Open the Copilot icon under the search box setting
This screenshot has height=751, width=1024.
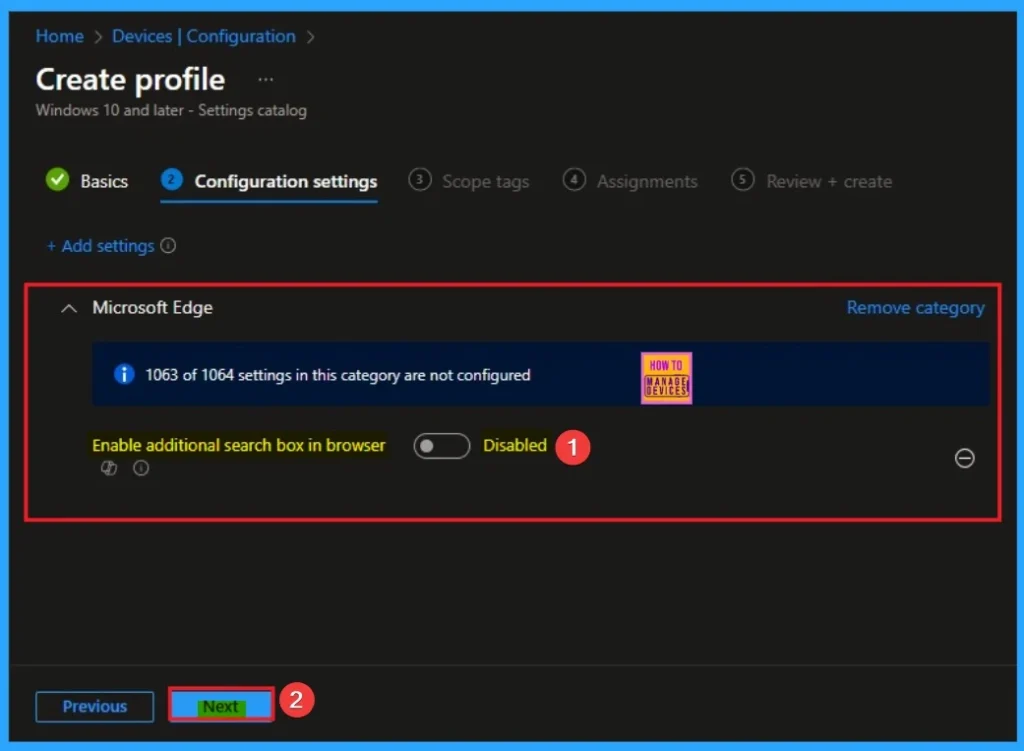click(x=108, y=468)
